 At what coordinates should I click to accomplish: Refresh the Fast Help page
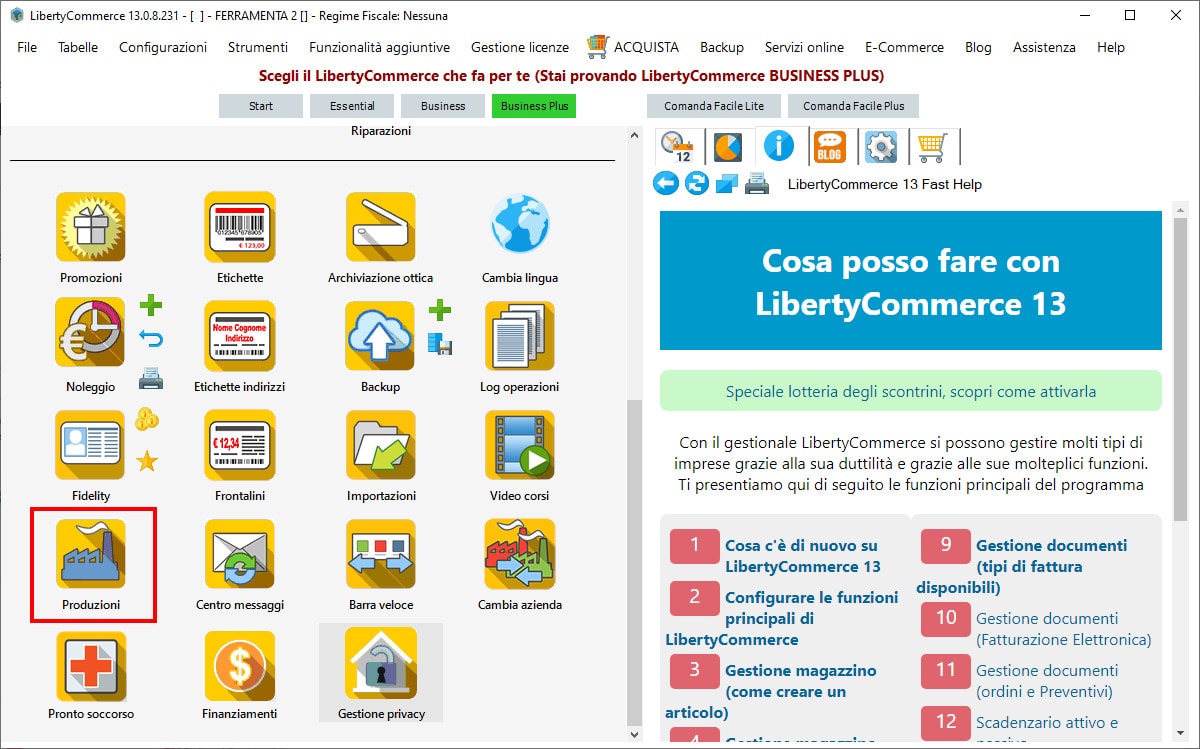point(697,184)
